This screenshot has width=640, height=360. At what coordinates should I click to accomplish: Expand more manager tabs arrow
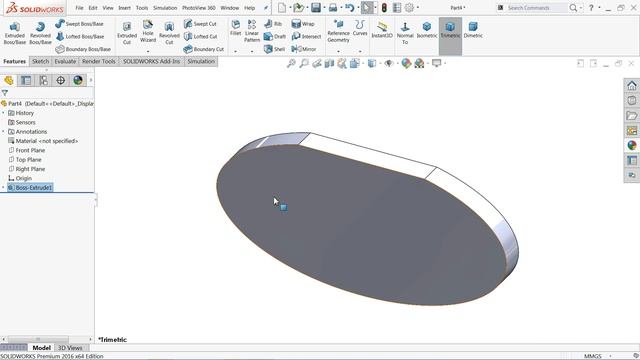click(91, 80)
